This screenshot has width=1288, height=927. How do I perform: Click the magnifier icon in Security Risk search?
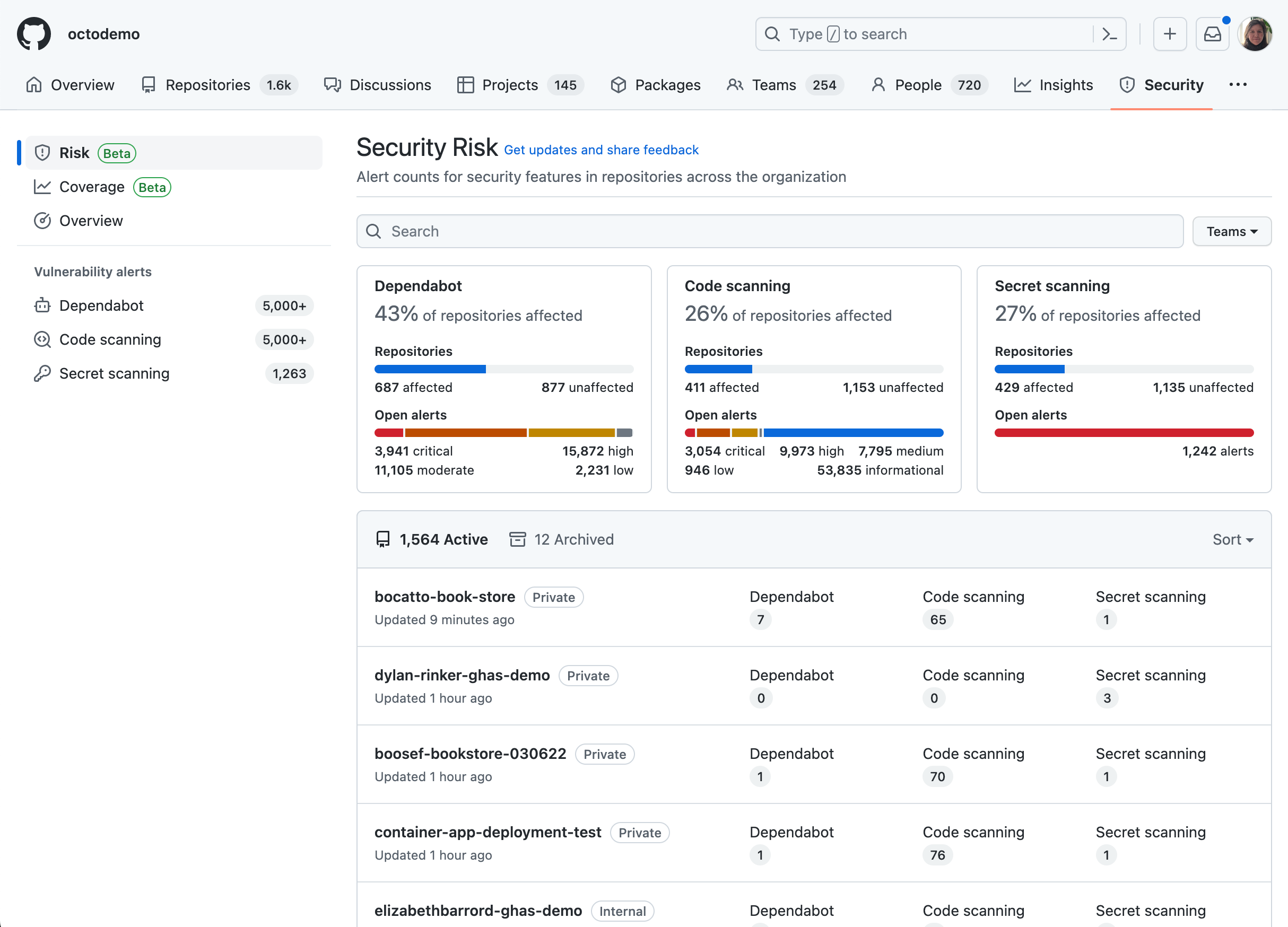pyautogui.click(x=373, y=231)
